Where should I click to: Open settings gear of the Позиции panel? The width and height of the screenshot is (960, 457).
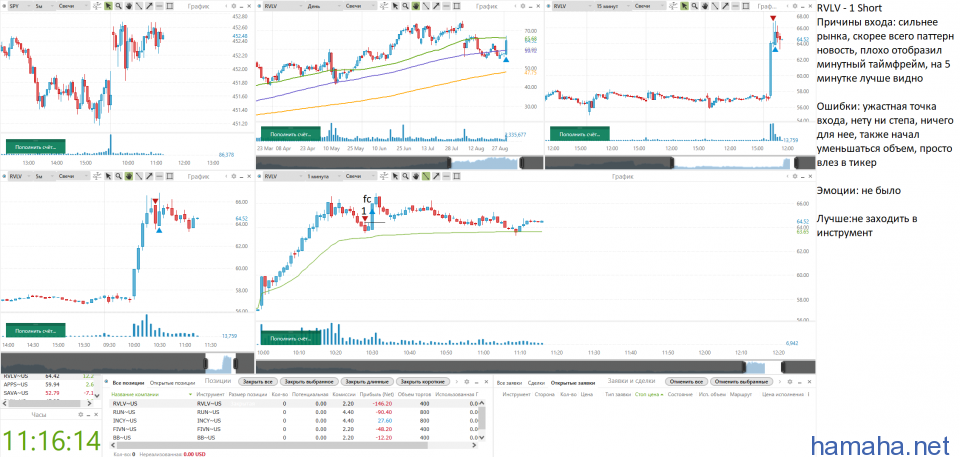click(x=467, y=382)
